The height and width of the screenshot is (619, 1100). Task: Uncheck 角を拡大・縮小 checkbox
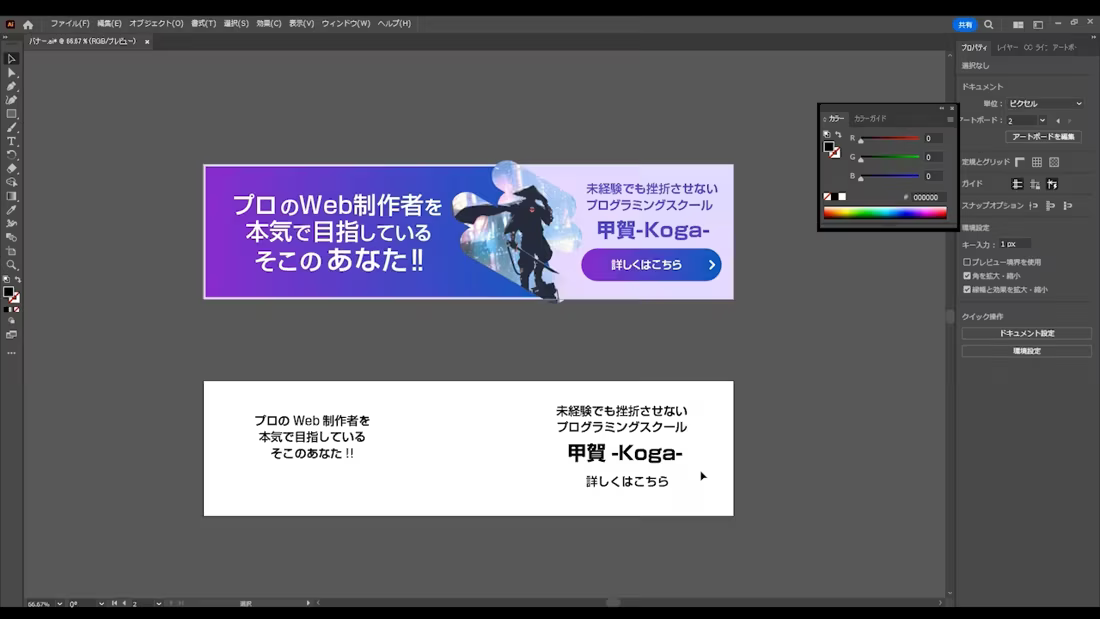coord(967,276)
